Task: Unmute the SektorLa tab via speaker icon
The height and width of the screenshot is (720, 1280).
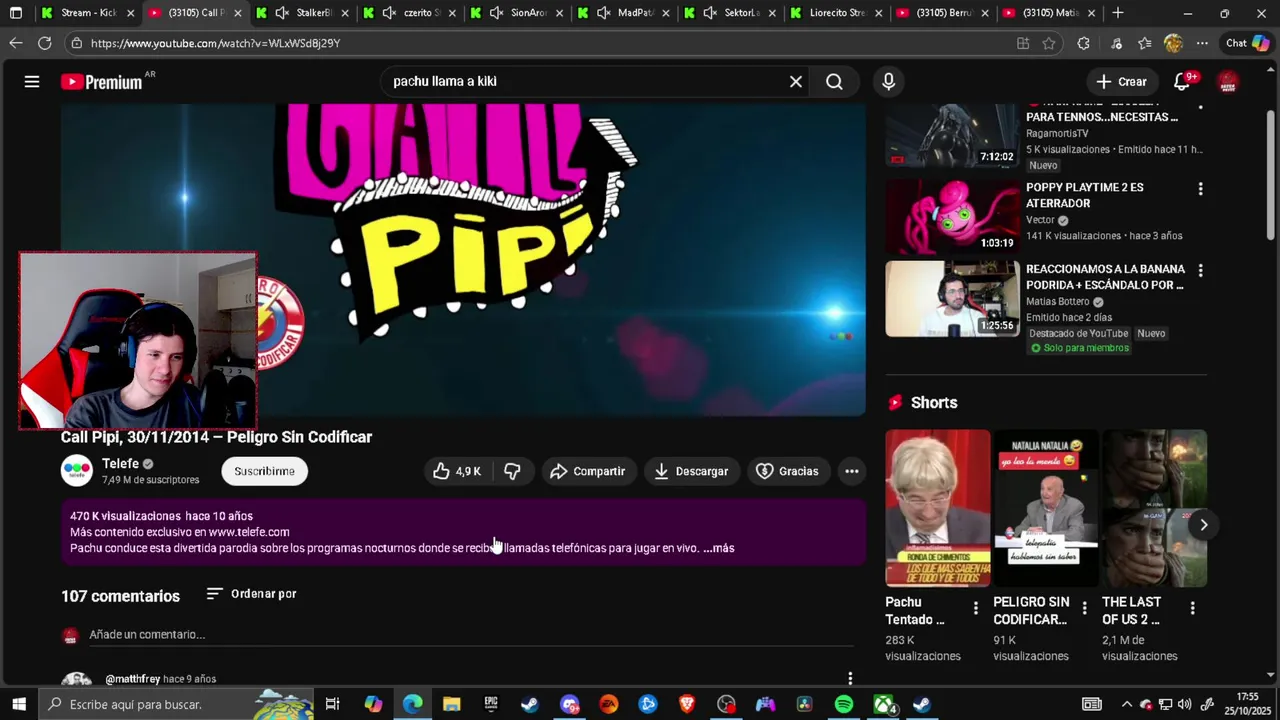Action: [710, 13]
